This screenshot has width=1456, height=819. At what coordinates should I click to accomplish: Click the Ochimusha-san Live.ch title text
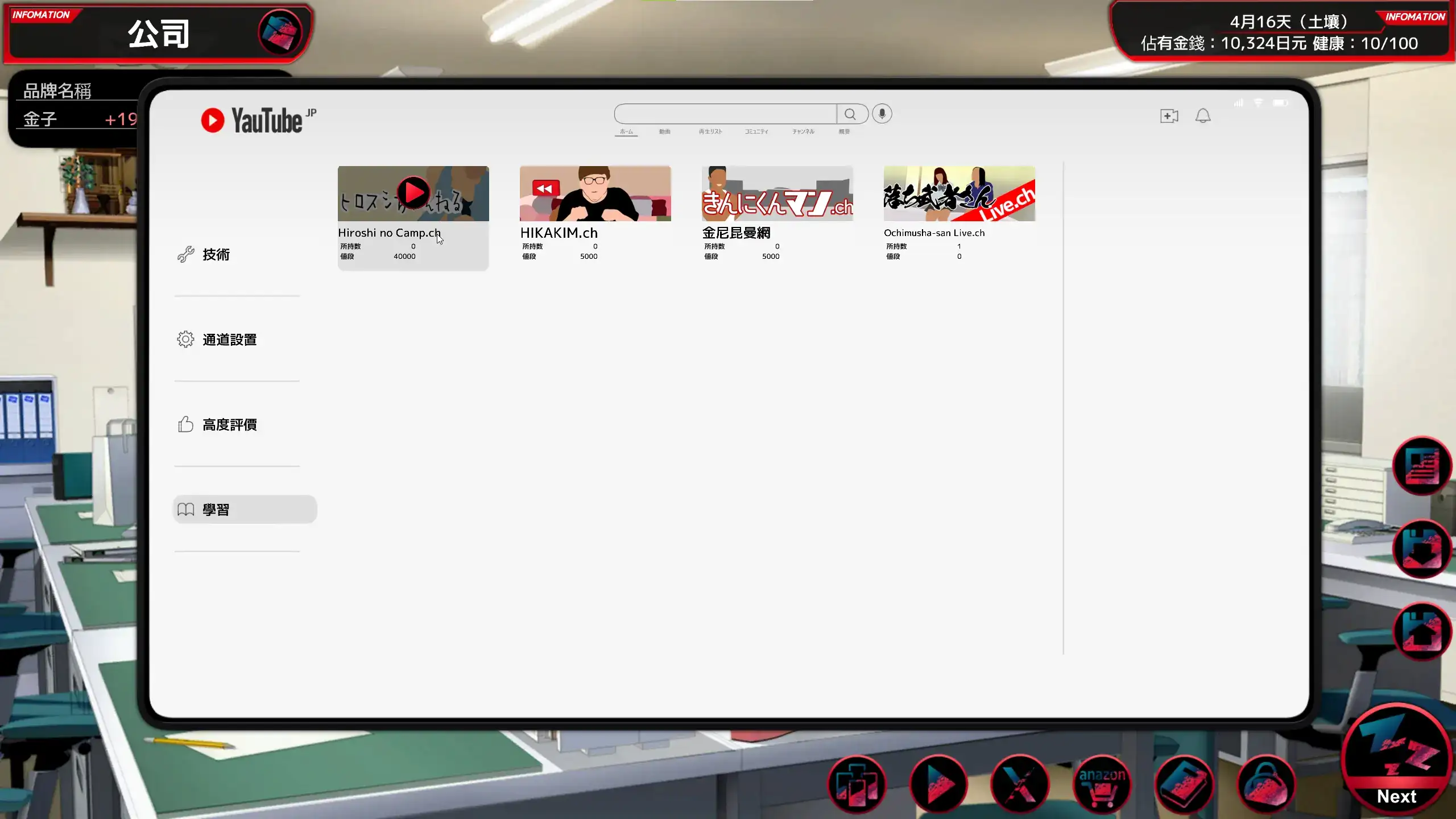click(x=934, y=233)
